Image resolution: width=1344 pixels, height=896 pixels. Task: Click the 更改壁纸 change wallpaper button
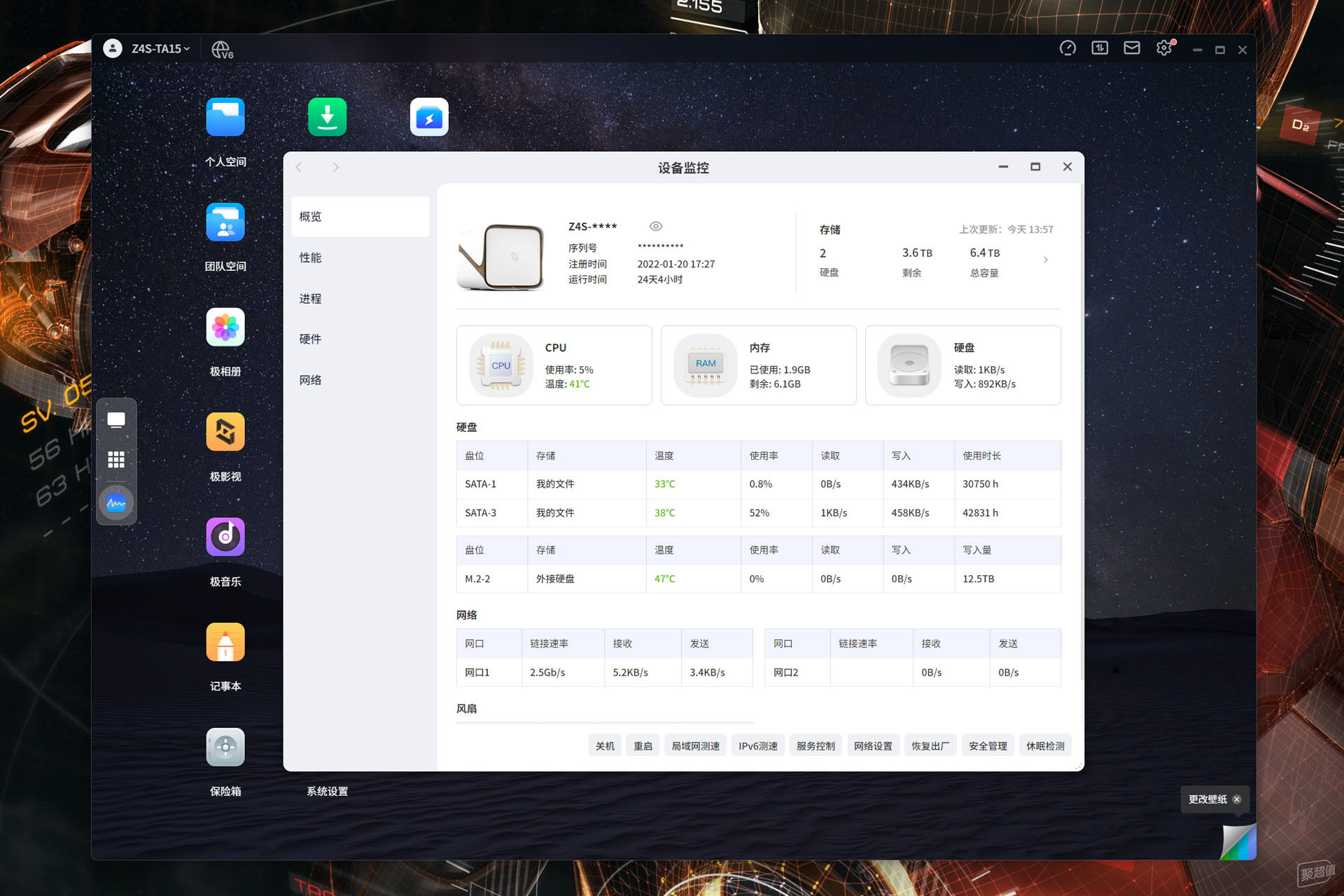coord(1207,799)
